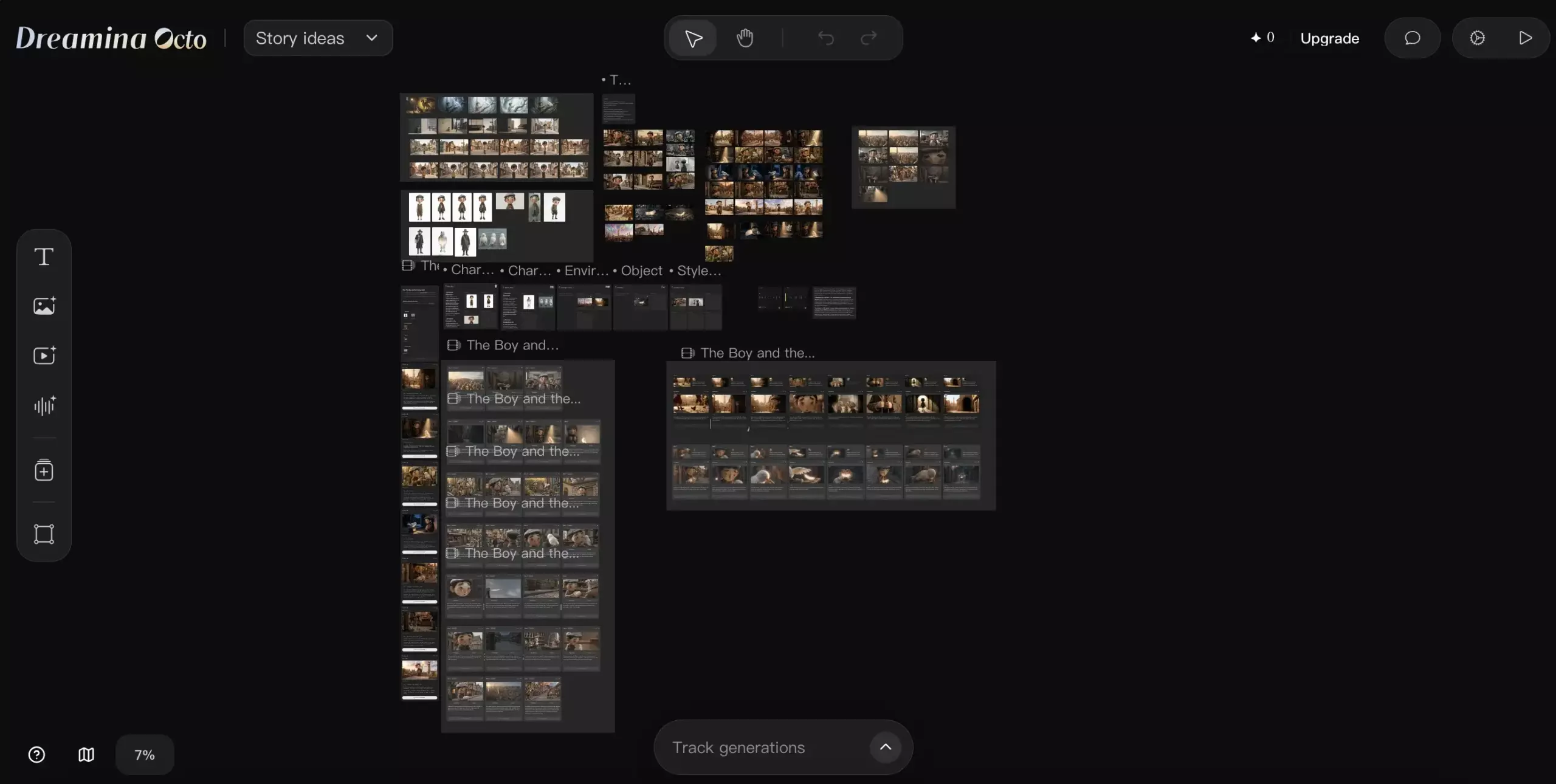
Task: Click the small text document node under T…
Action: tap(618, 109)
